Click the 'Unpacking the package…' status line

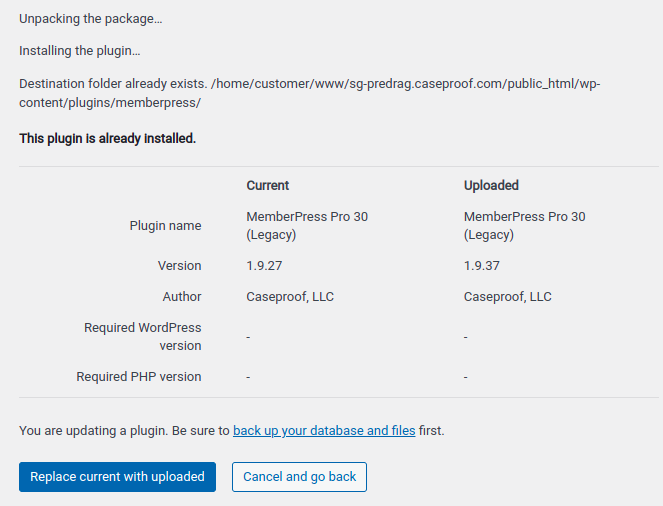click(x=90, y=19)
